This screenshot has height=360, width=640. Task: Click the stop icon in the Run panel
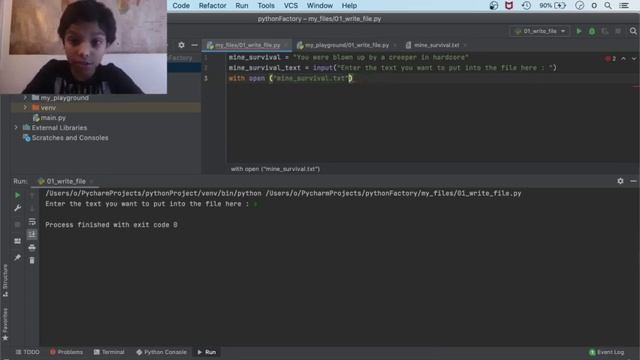(18, 224)
